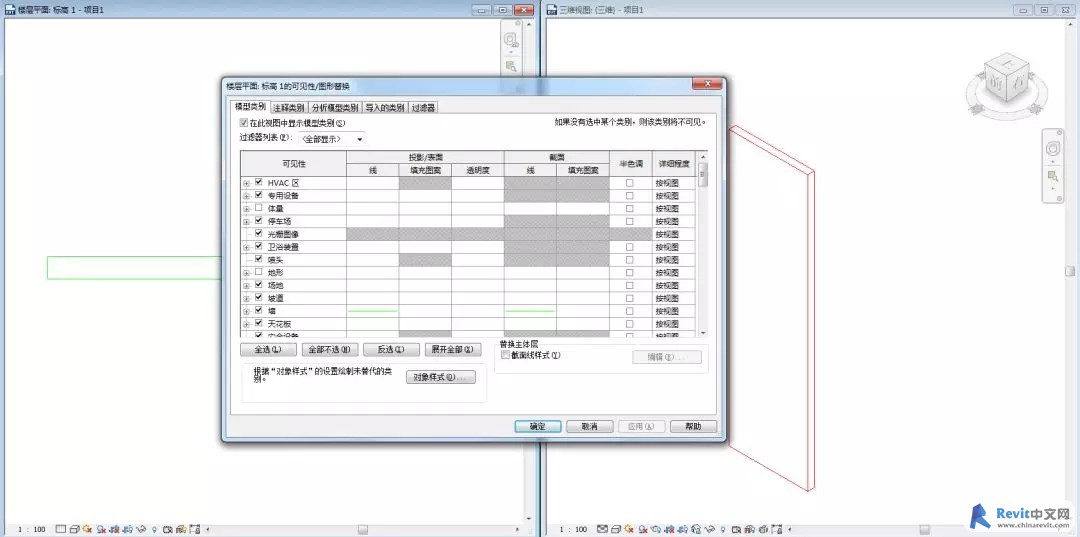Check the halftone box for 专用设备 row
1080x537 pixels.
(x=630, y=196)
